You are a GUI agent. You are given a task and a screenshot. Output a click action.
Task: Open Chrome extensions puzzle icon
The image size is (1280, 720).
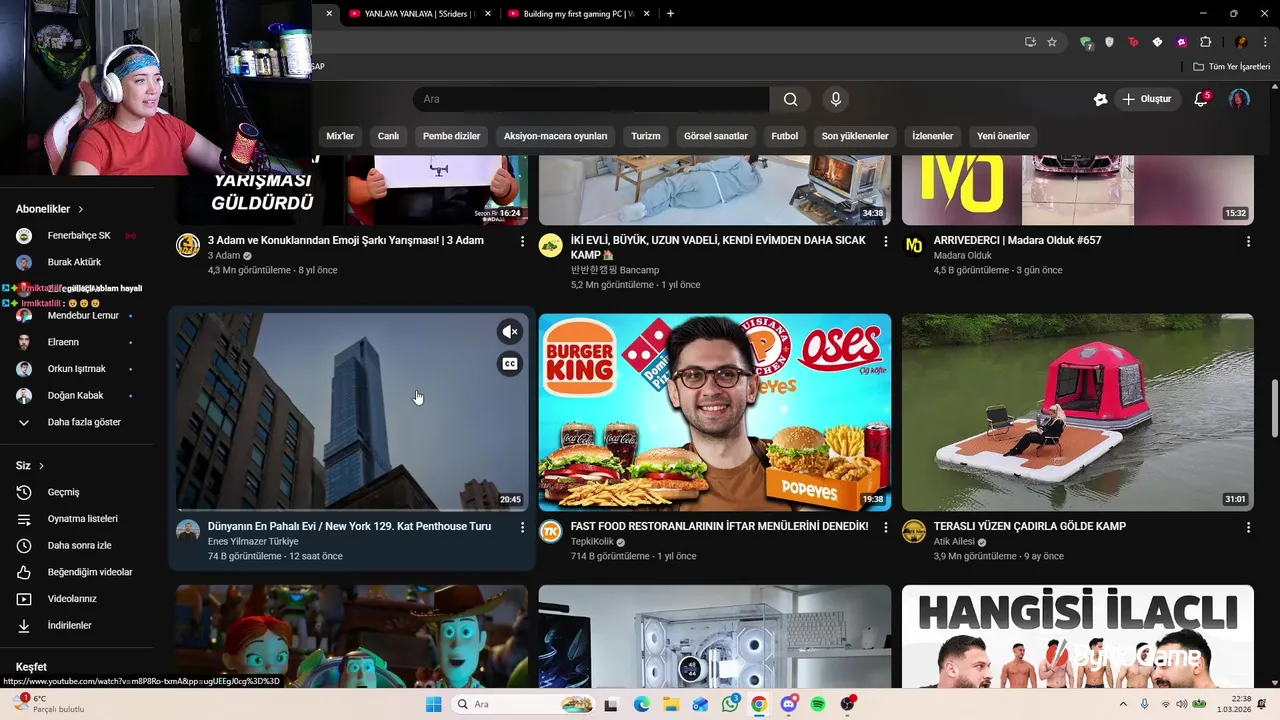1206,42
